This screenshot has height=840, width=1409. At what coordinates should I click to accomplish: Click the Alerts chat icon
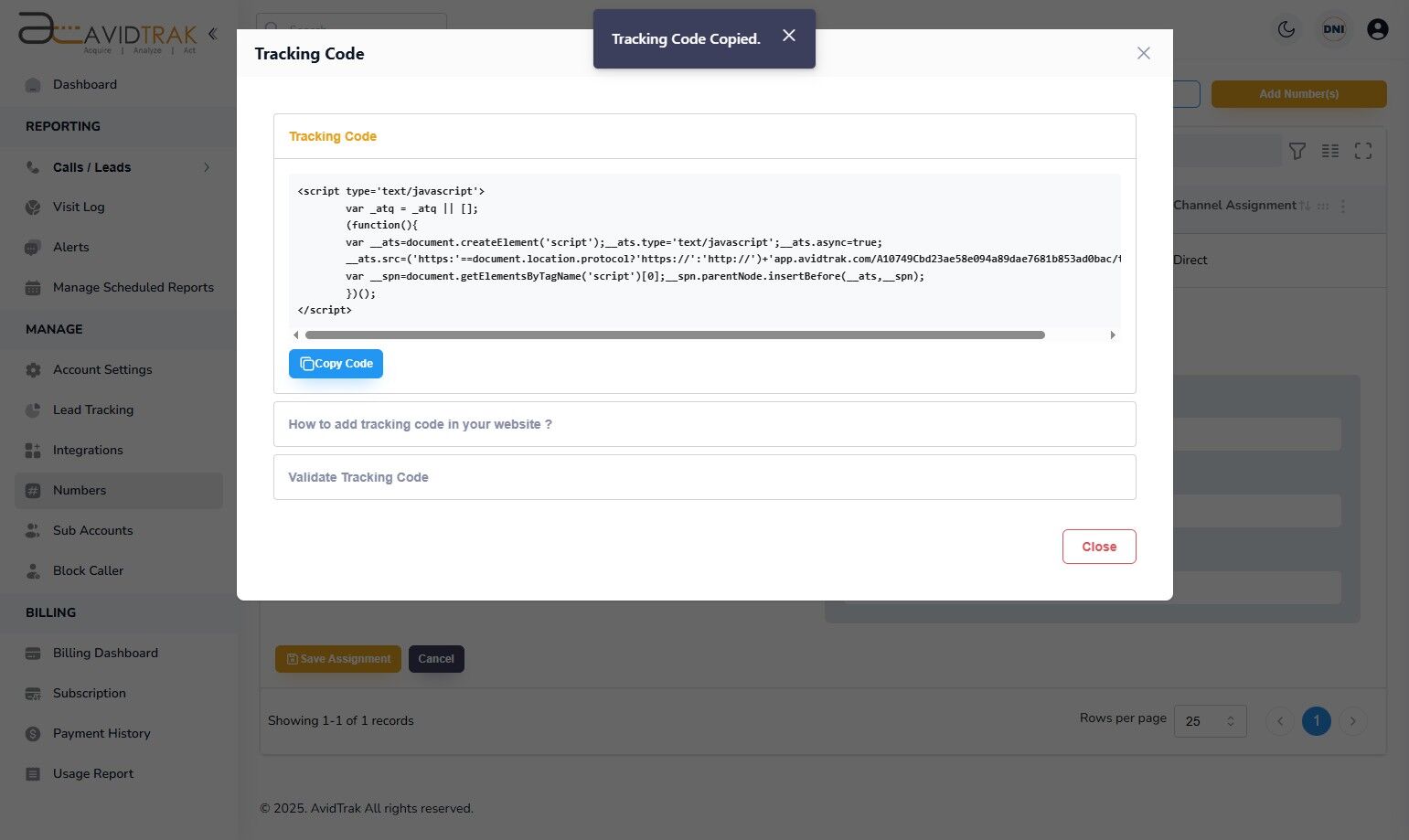(33, 248)
